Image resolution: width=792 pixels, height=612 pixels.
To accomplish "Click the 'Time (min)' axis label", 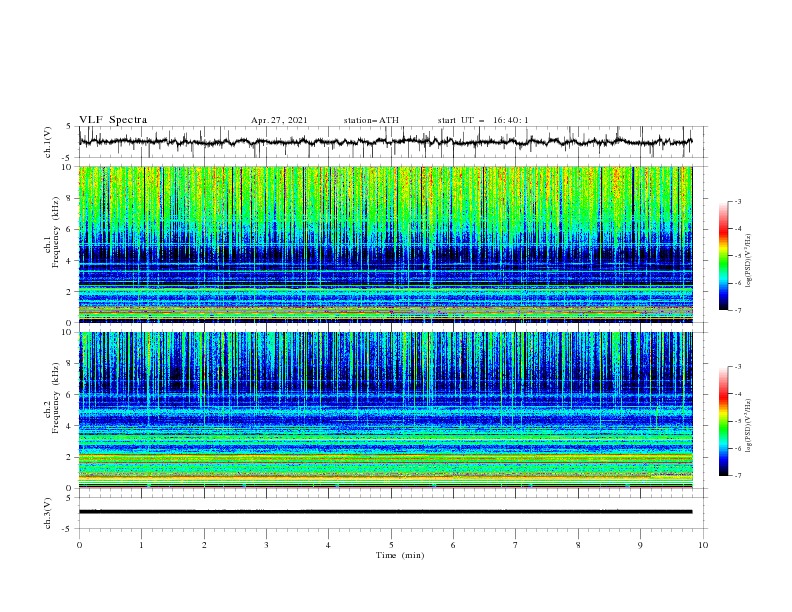I will (400, 555).
